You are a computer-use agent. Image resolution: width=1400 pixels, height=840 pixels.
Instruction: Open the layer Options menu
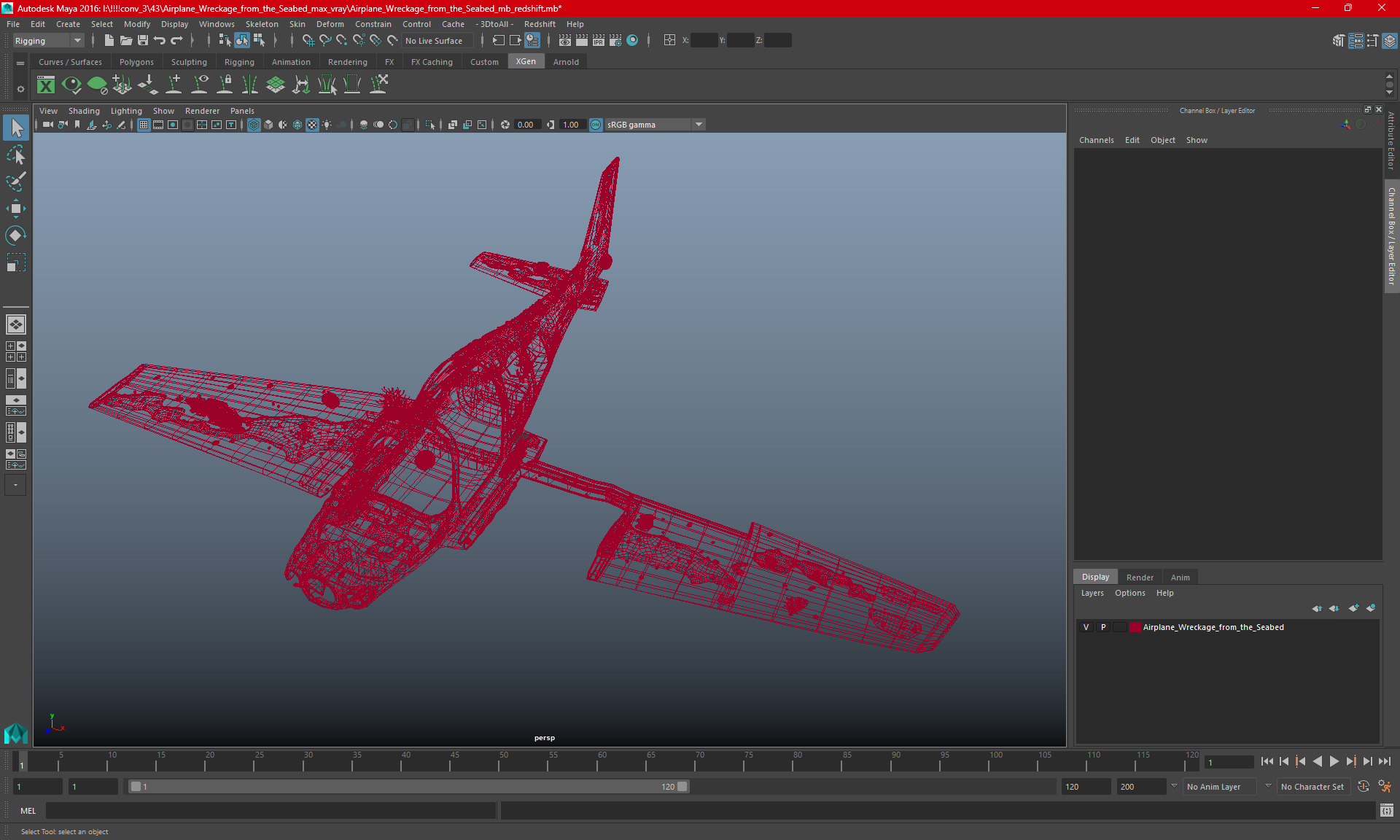click(1129, 593)
